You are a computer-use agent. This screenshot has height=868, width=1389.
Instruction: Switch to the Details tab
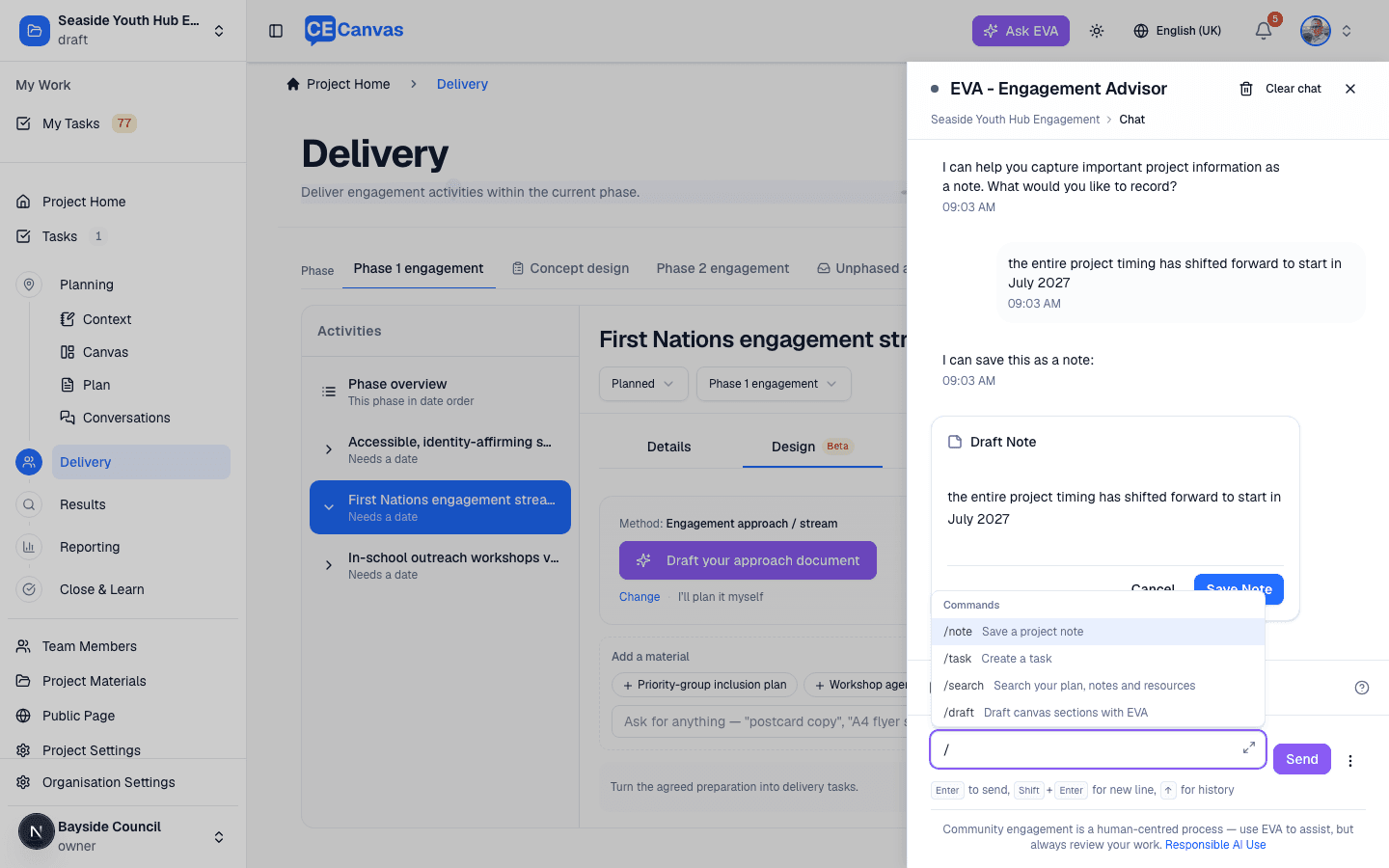click(669, 447)
